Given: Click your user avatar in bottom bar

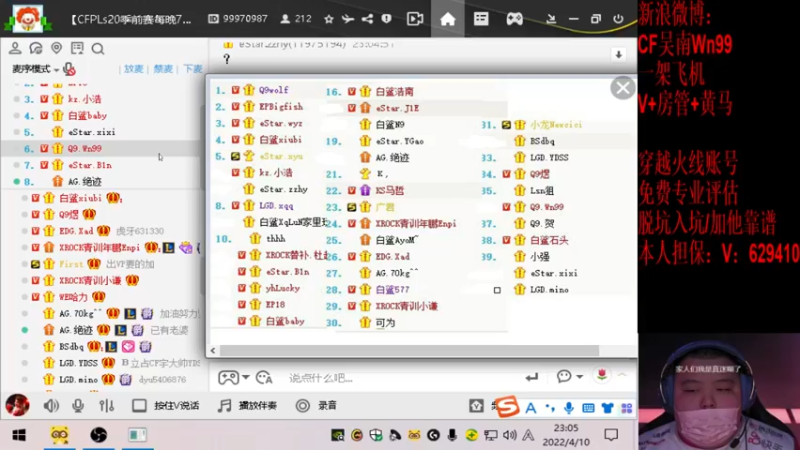Looking at the screenshot, I should pos(17,406).
